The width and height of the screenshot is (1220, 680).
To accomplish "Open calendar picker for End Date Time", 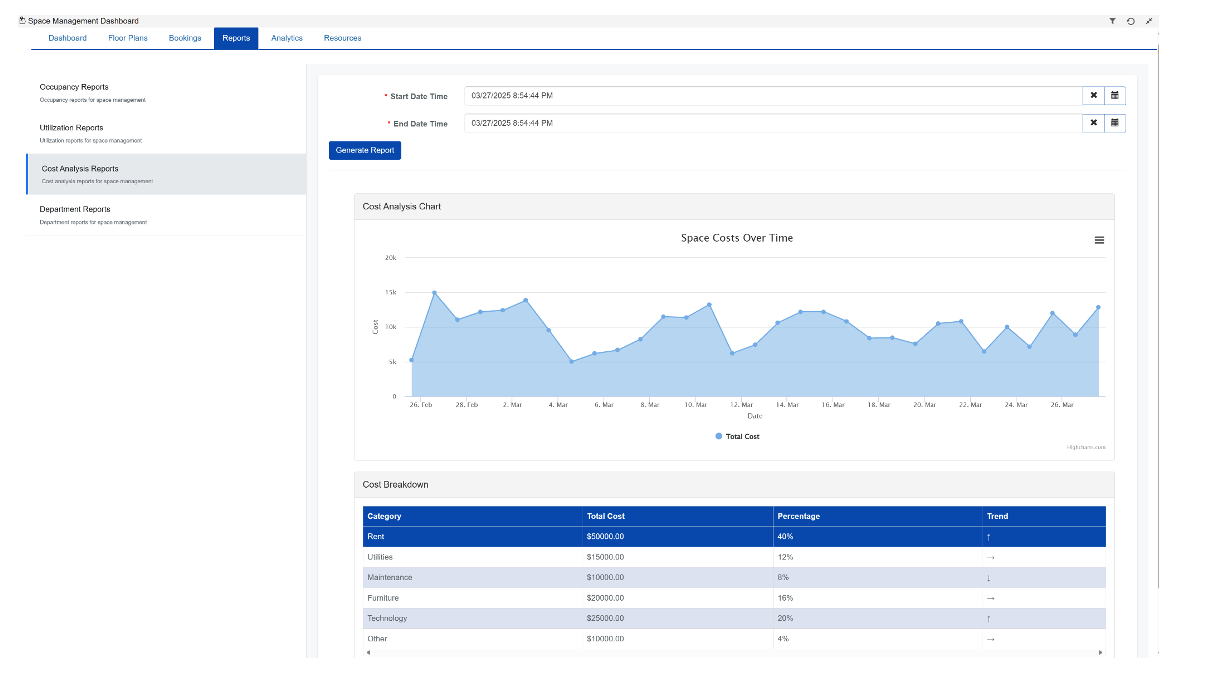I will point(1115,123).
